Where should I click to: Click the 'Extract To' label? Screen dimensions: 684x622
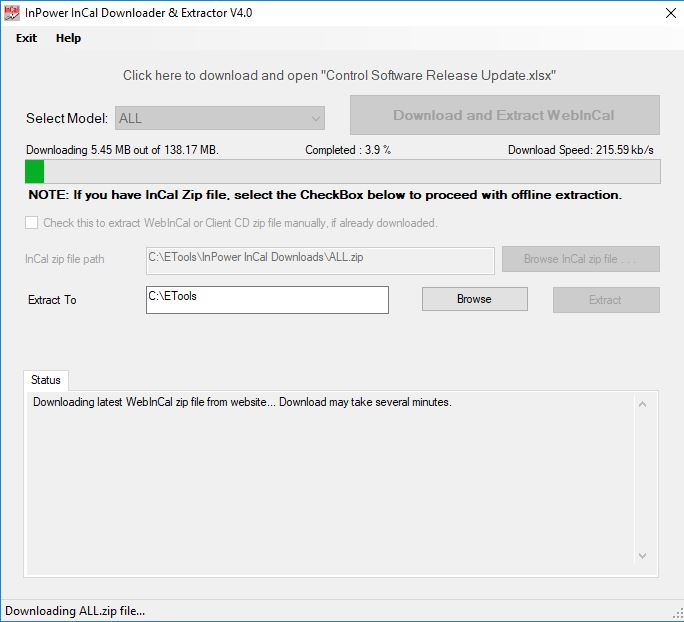(52, 300)
